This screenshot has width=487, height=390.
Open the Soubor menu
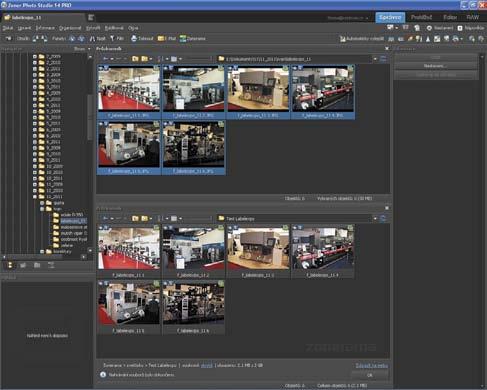coord(8,28)
